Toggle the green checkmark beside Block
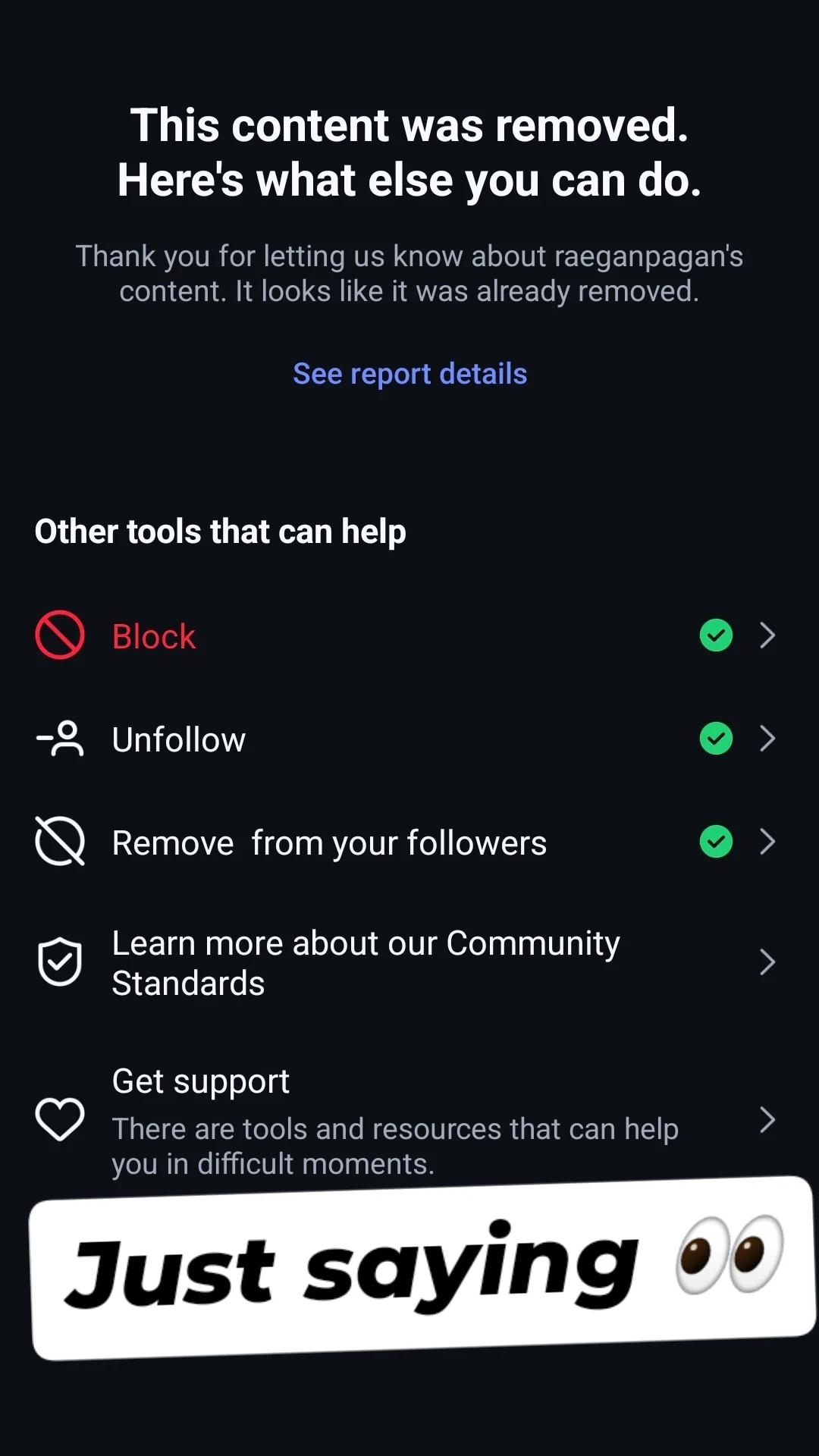819x1456 pixels. tap(716, 635)
